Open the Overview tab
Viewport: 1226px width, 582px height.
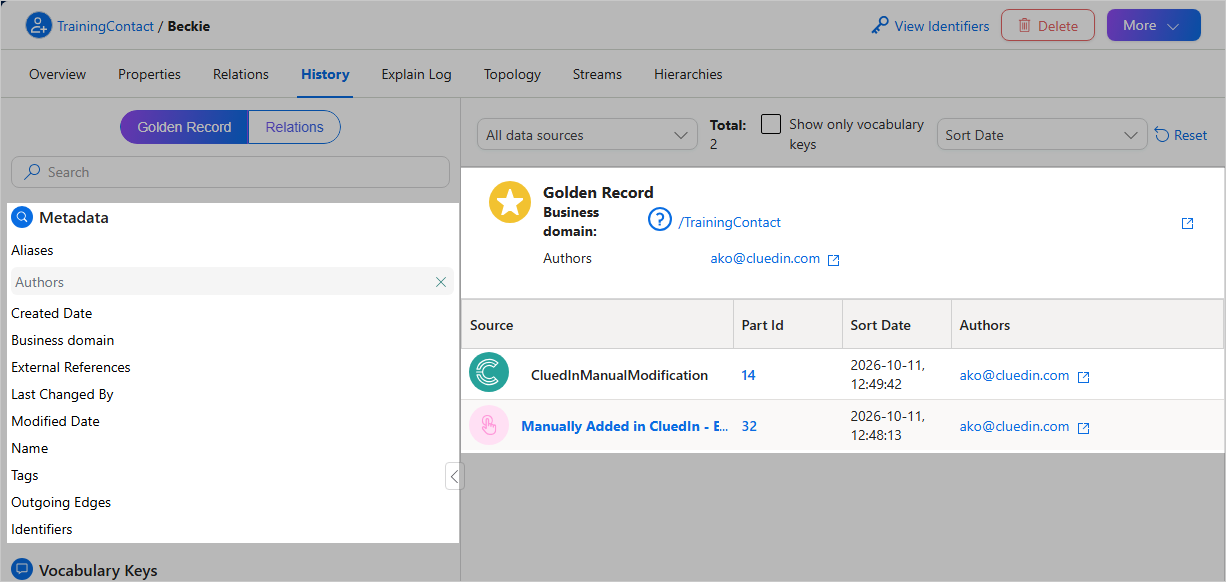click(x=58, y=74)
